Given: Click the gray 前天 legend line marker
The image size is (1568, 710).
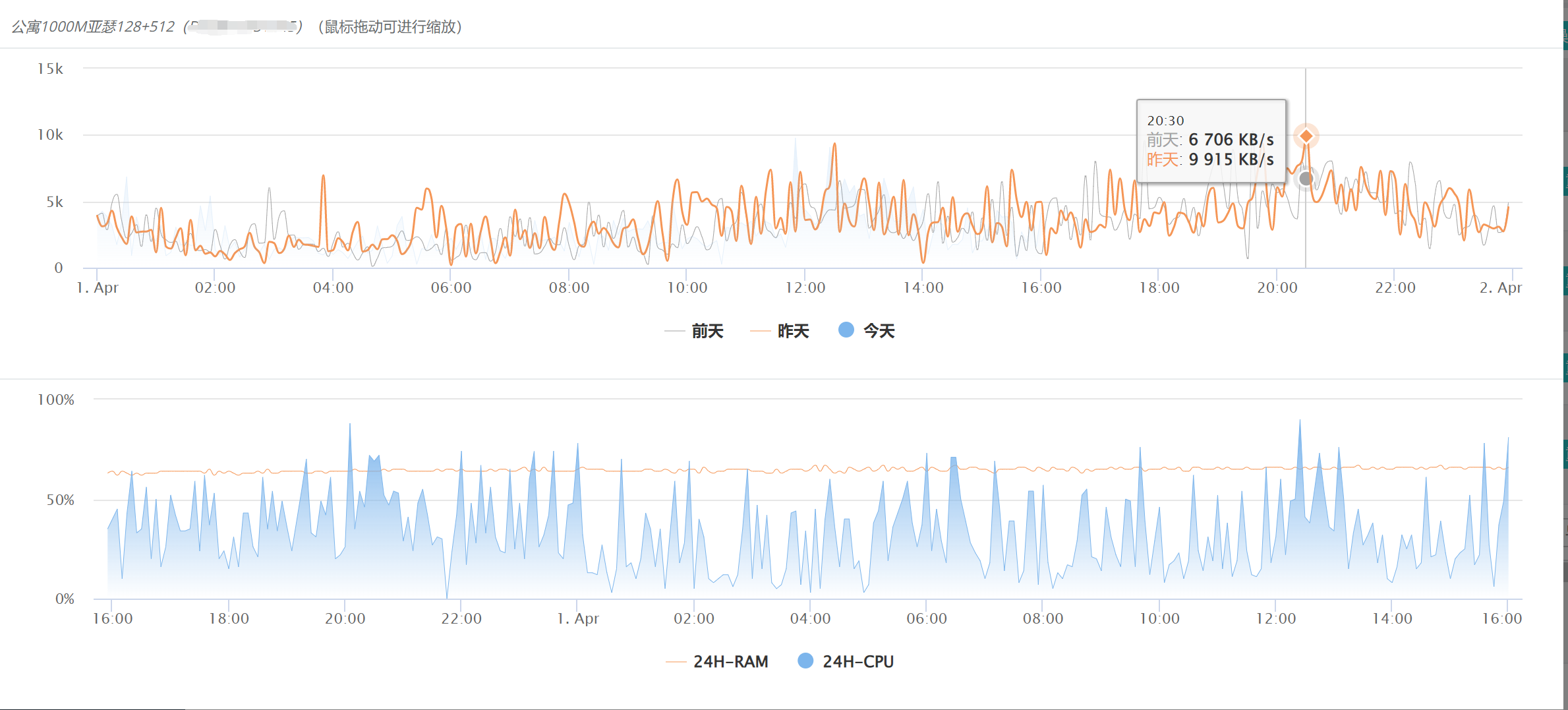Looking at the screenshot, I should point(675,331).
